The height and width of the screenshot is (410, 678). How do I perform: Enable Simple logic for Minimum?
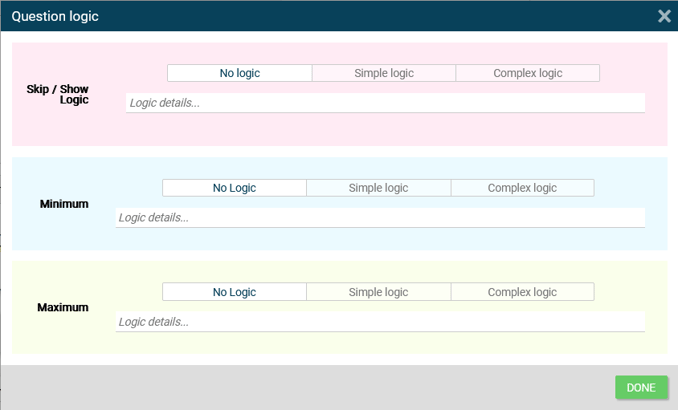(x=378, y=188)
